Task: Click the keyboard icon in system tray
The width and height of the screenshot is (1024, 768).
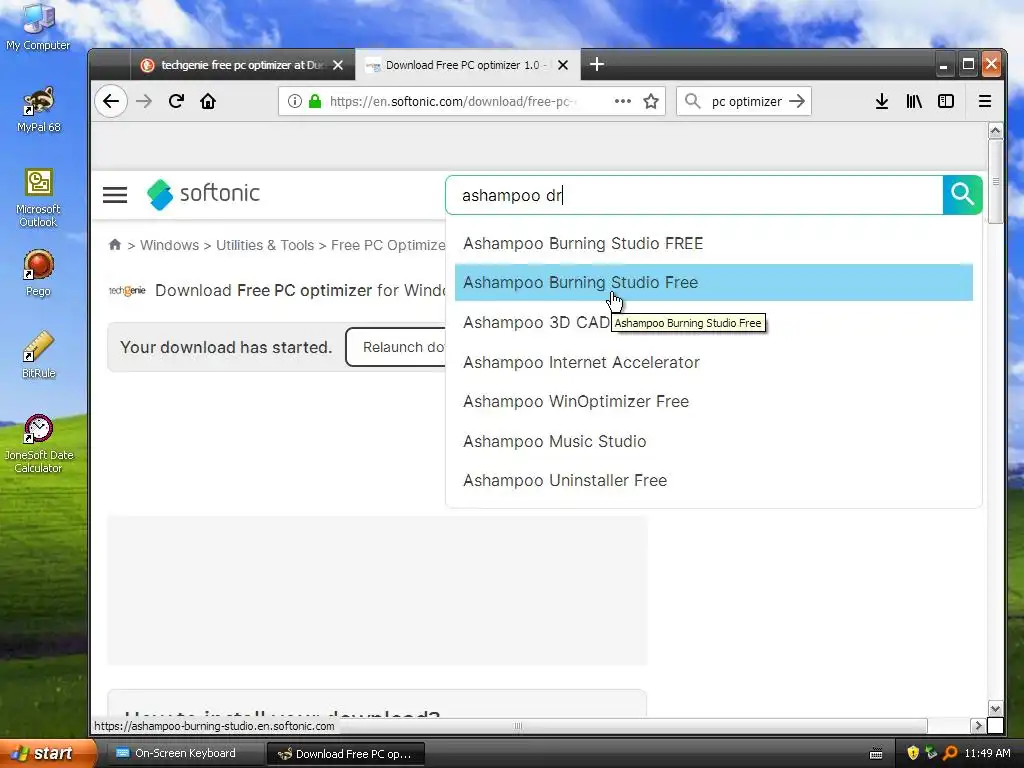Action: coord(876,754)
